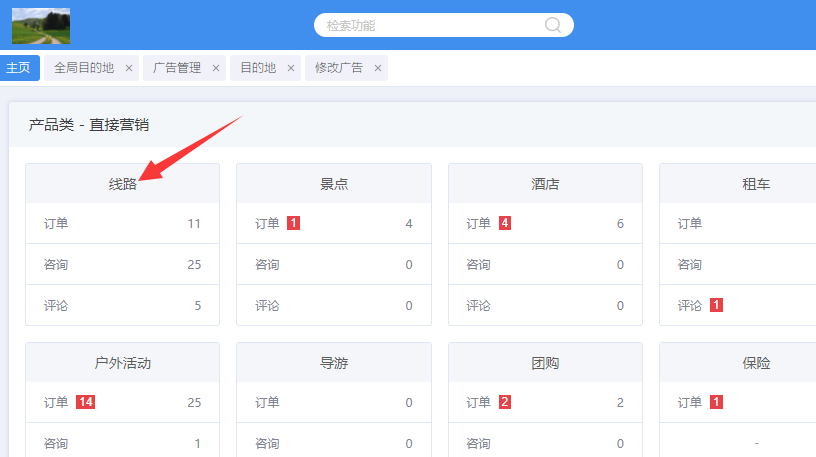The image size is (816, 457).
Task: Click red badge 1 in 景点 orders
Action: tap(293, 223)
